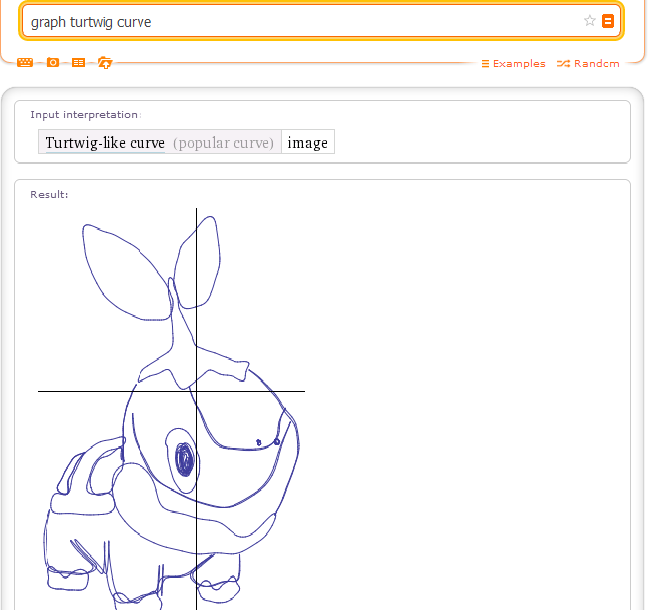Click the 'Result:' pod heading
Image resolution: width=655 pixels, height=610 pixels.
[49, 194]
